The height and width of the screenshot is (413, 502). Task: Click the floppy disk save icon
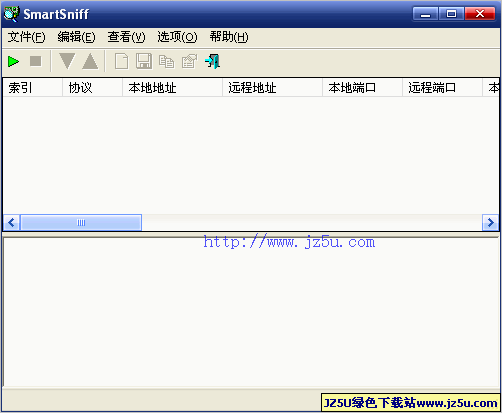click(x=144, y=61)
